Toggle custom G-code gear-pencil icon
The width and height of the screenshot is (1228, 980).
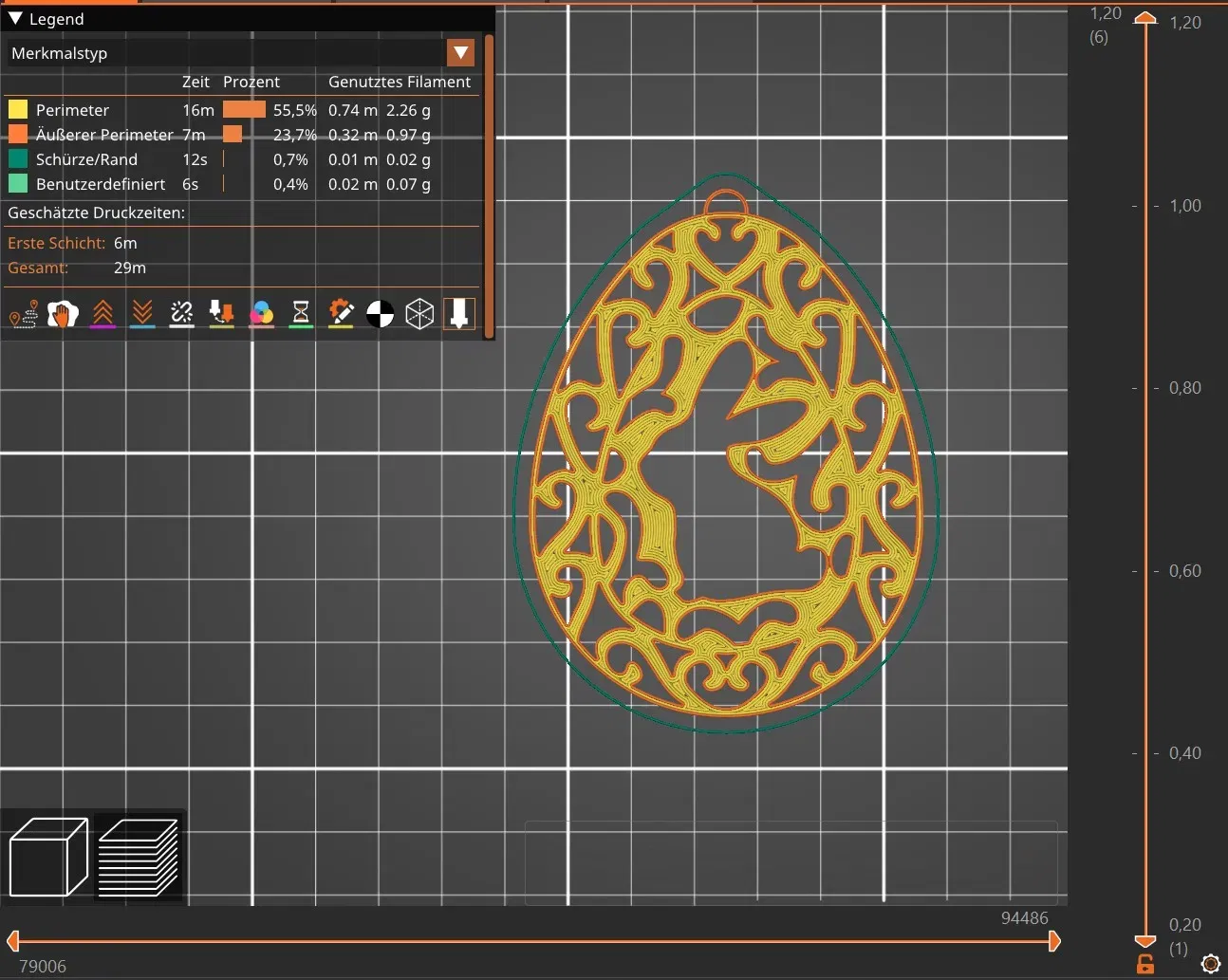(x=341, y=314)
